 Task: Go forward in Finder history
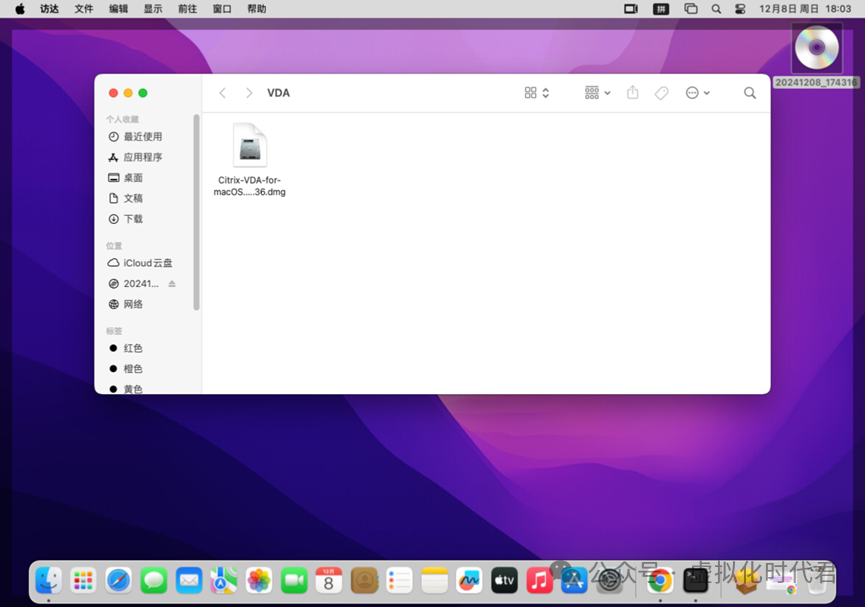point(249,93)
